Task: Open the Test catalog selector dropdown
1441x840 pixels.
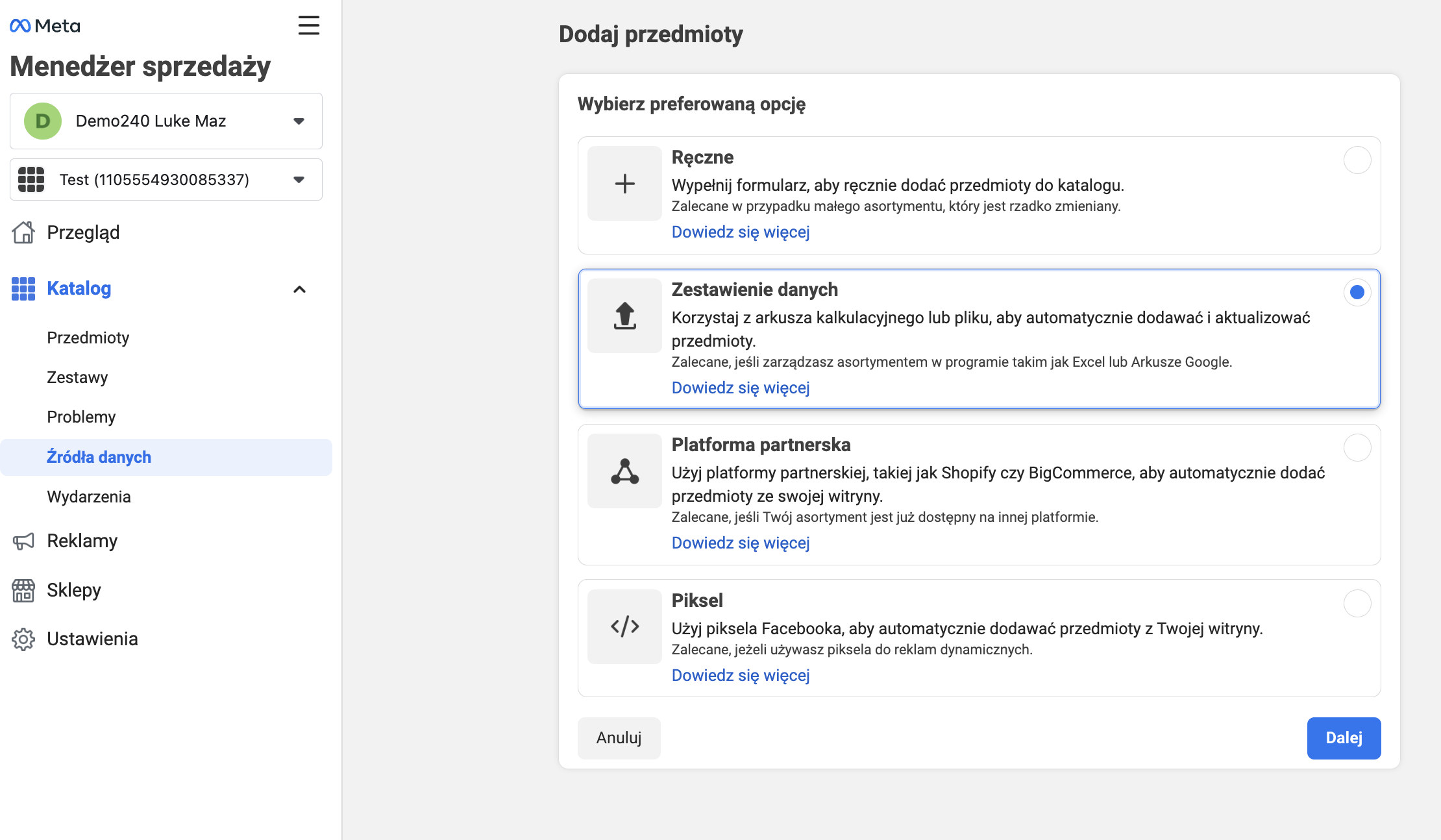Action: tap(166, 180)
